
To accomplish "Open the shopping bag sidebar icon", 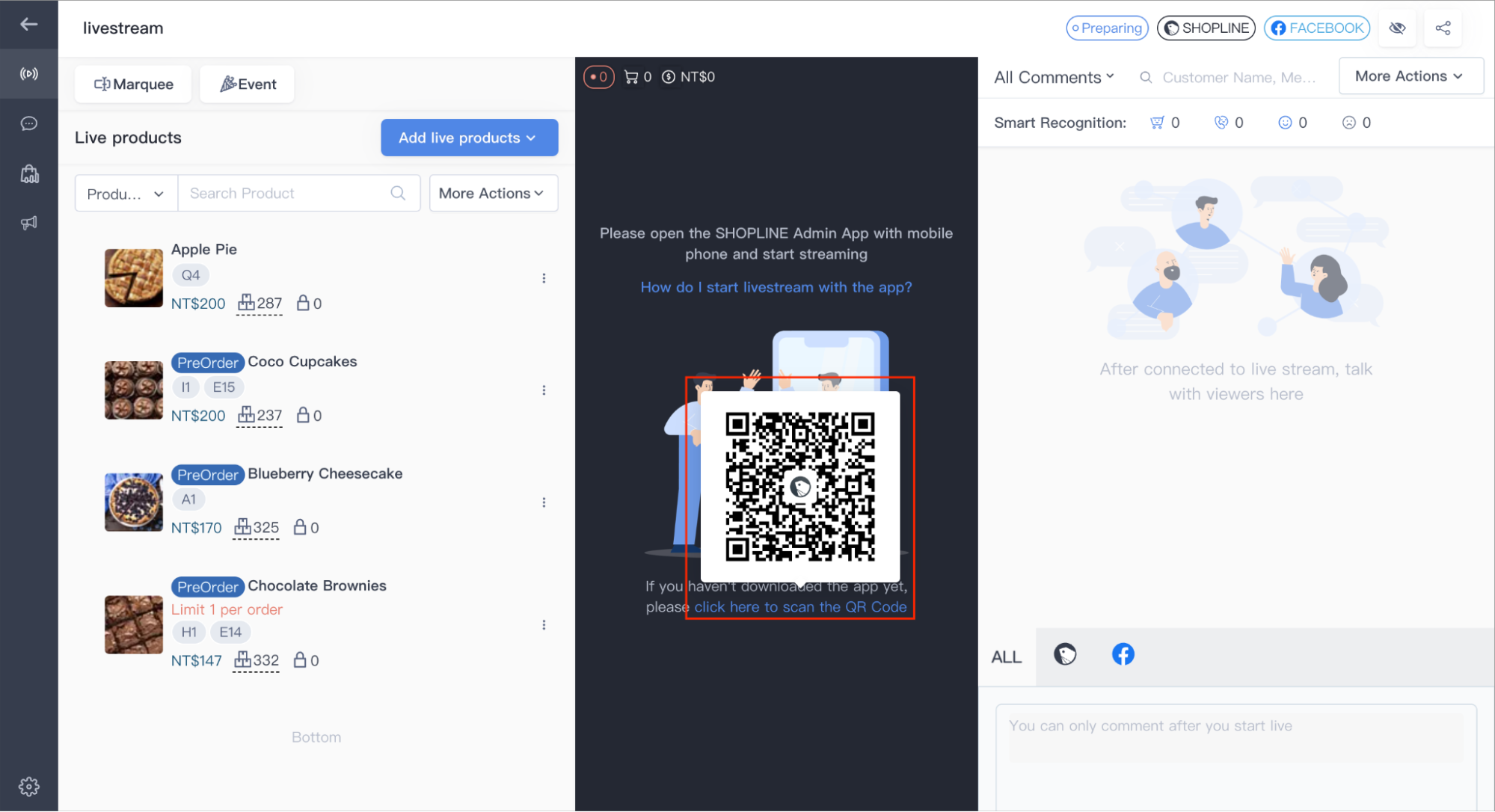I will coord(29,173).
